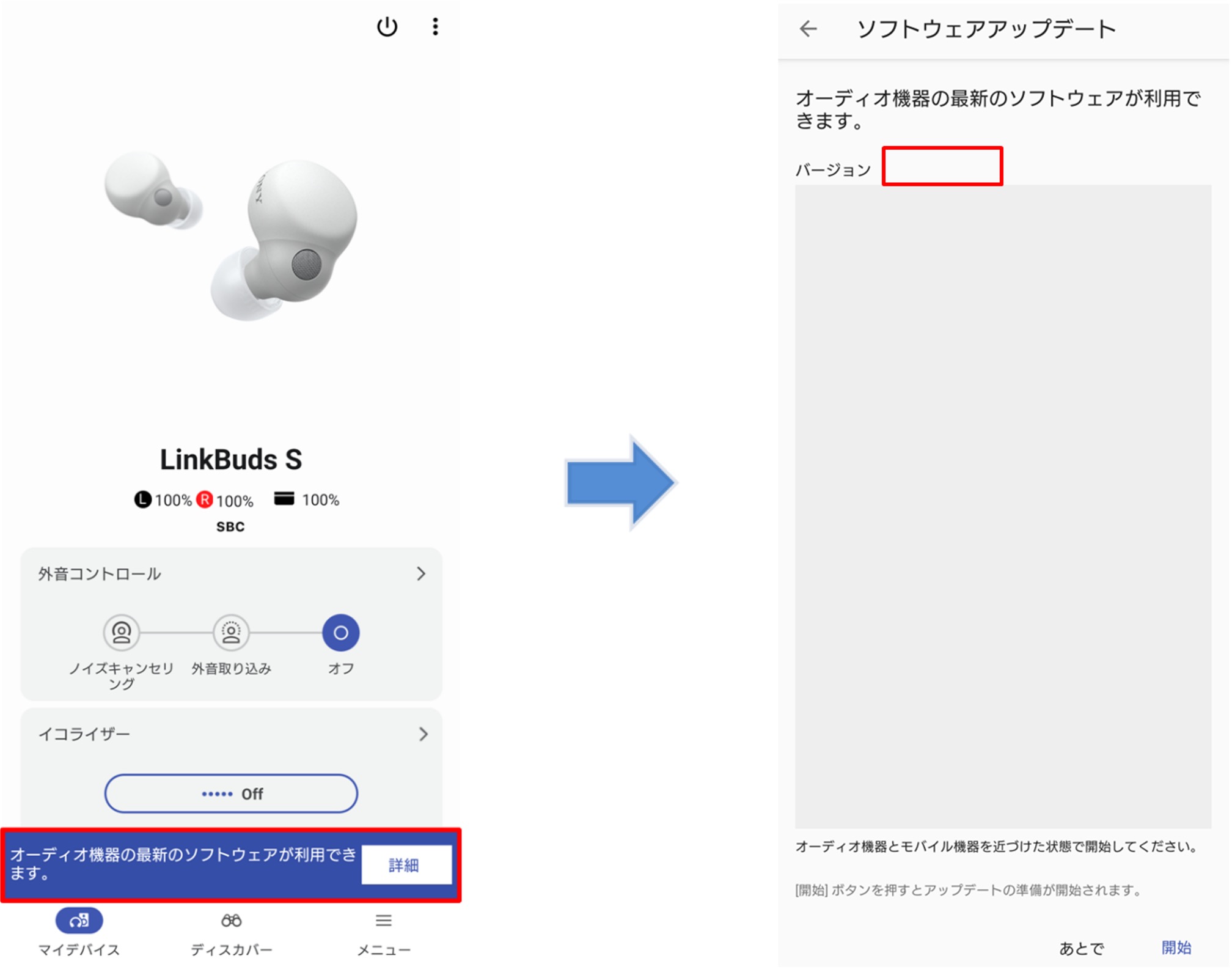Select the オフ ambient control option
The image size is (1232, 975).
341,632
